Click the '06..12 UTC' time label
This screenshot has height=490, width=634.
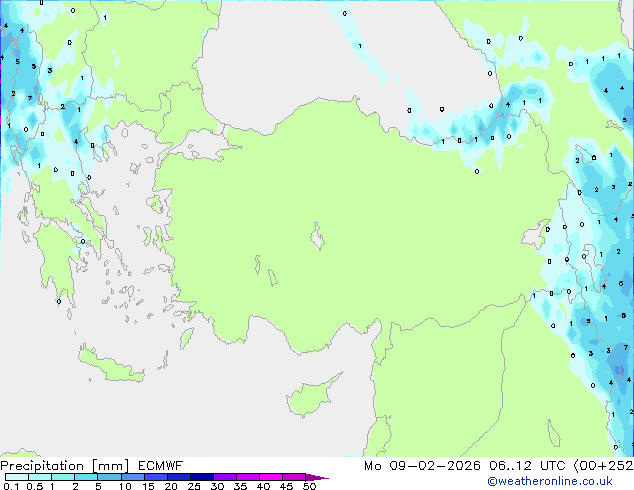[x=527, y=466]
